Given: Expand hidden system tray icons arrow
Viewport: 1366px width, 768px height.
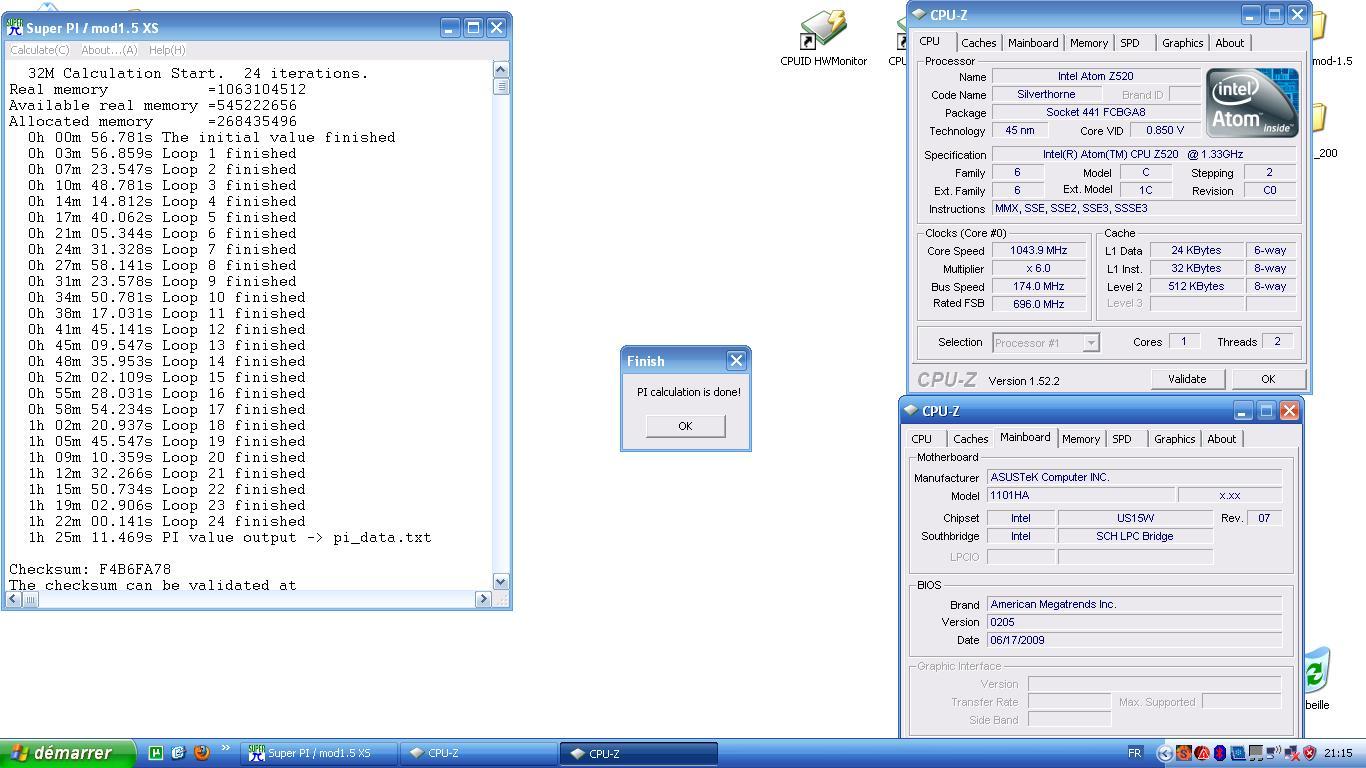Looking at the screenshot, I should click(x=1164, y=753).
